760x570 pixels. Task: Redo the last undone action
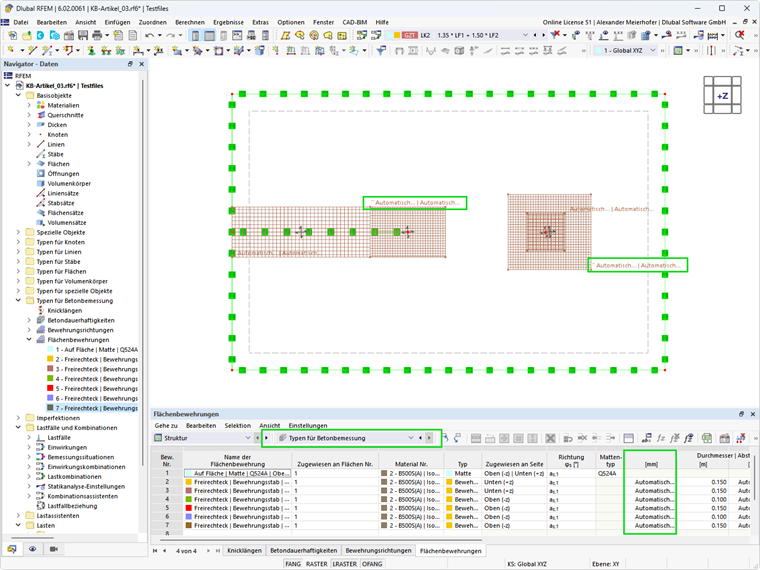coord(170,35)
